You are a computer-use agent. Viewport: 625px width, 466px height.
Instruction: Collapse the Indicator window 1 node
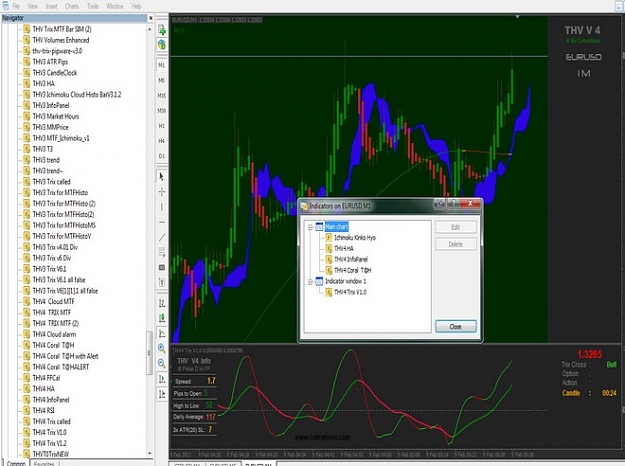(310, 282)
